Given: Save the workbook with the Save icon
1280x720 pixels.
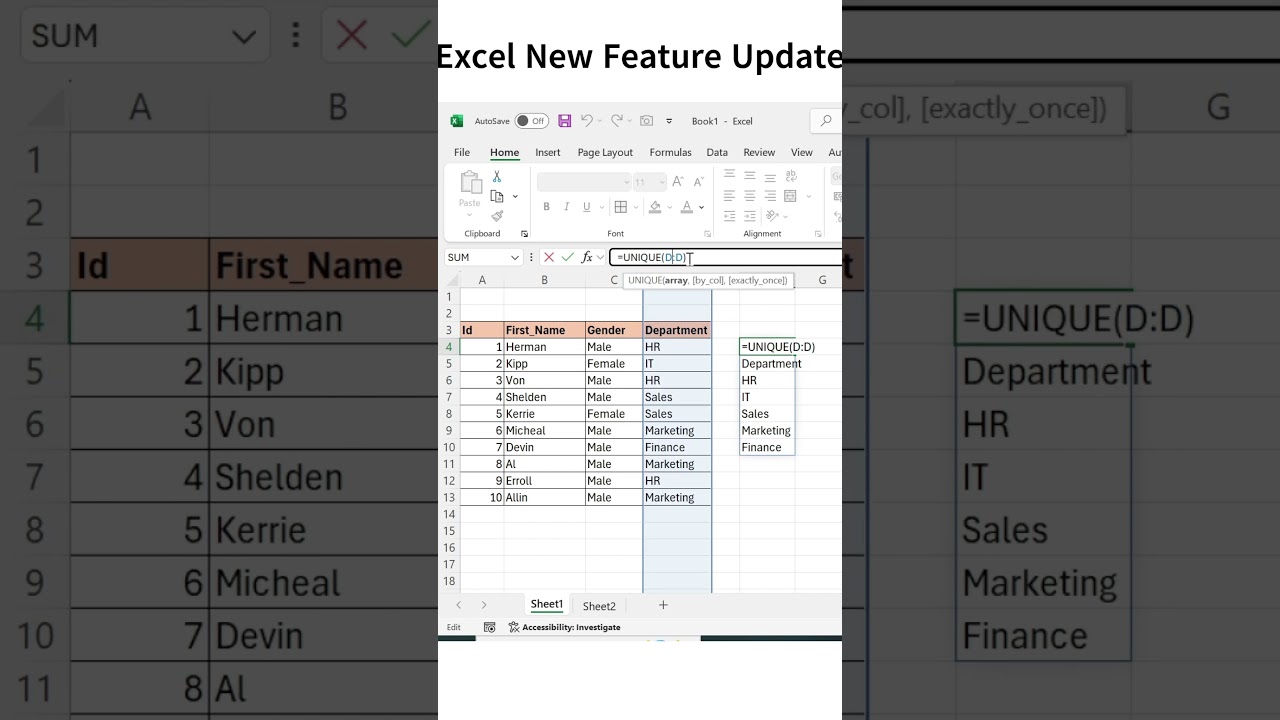Looking at the screenshot, I should pos(565,121).
